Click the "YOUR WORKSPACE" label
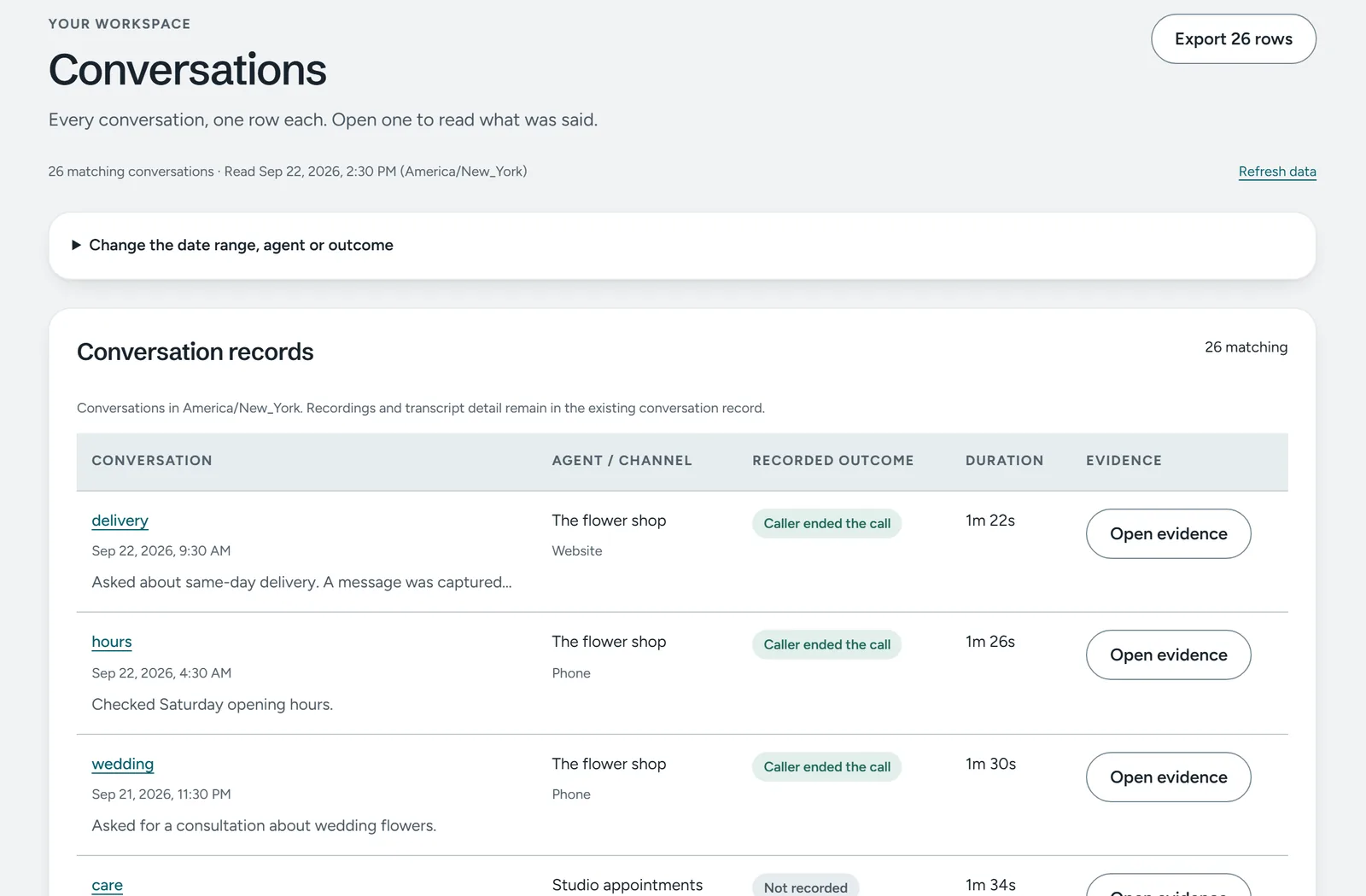This screenshot has width=1366, height=896. (120, 24)
